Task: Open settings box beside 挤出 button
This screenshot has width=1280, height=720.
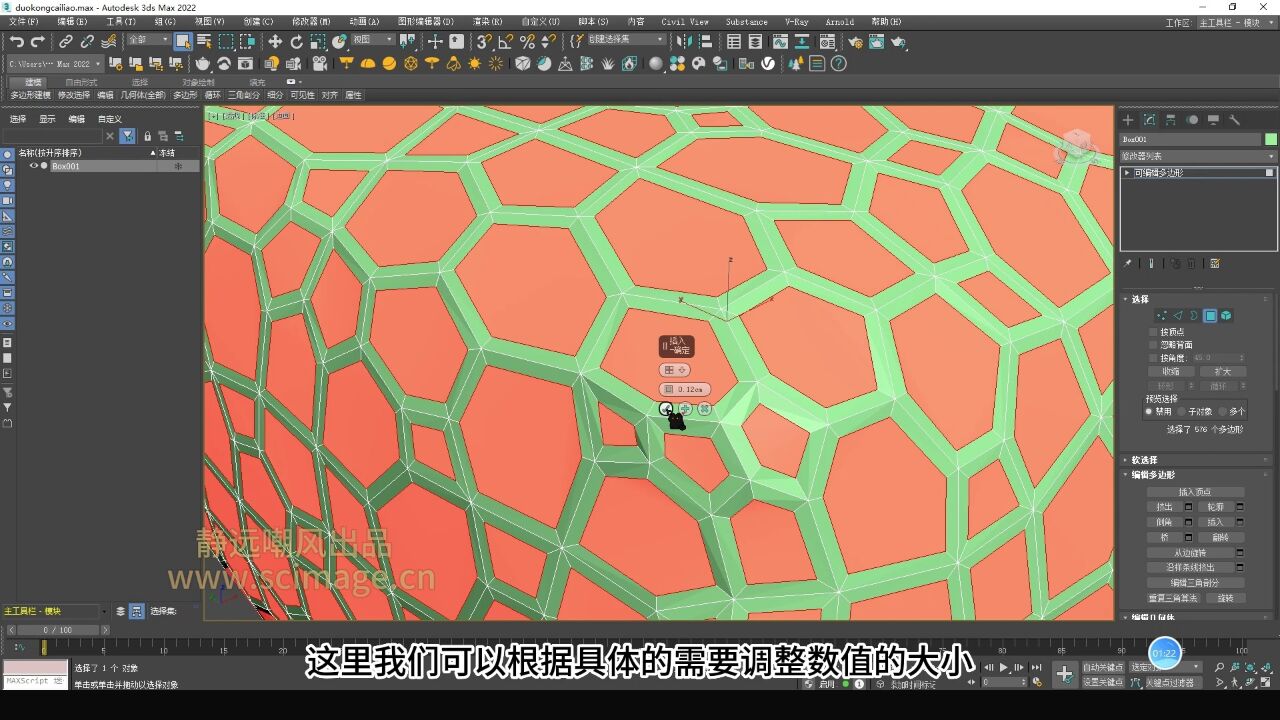Action: 1189,507
